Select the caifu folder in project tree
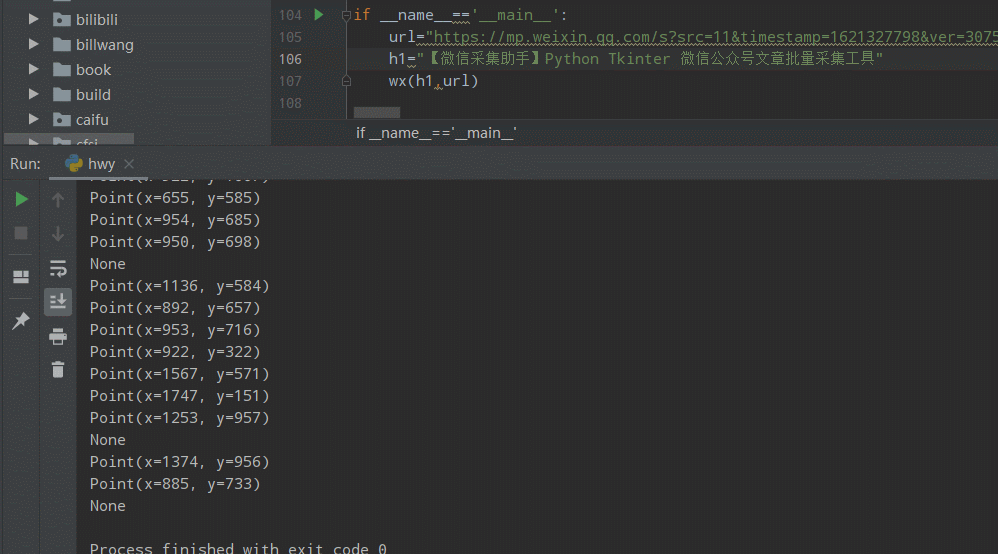This screenshot has height=554, width=998. click(92, 120)
